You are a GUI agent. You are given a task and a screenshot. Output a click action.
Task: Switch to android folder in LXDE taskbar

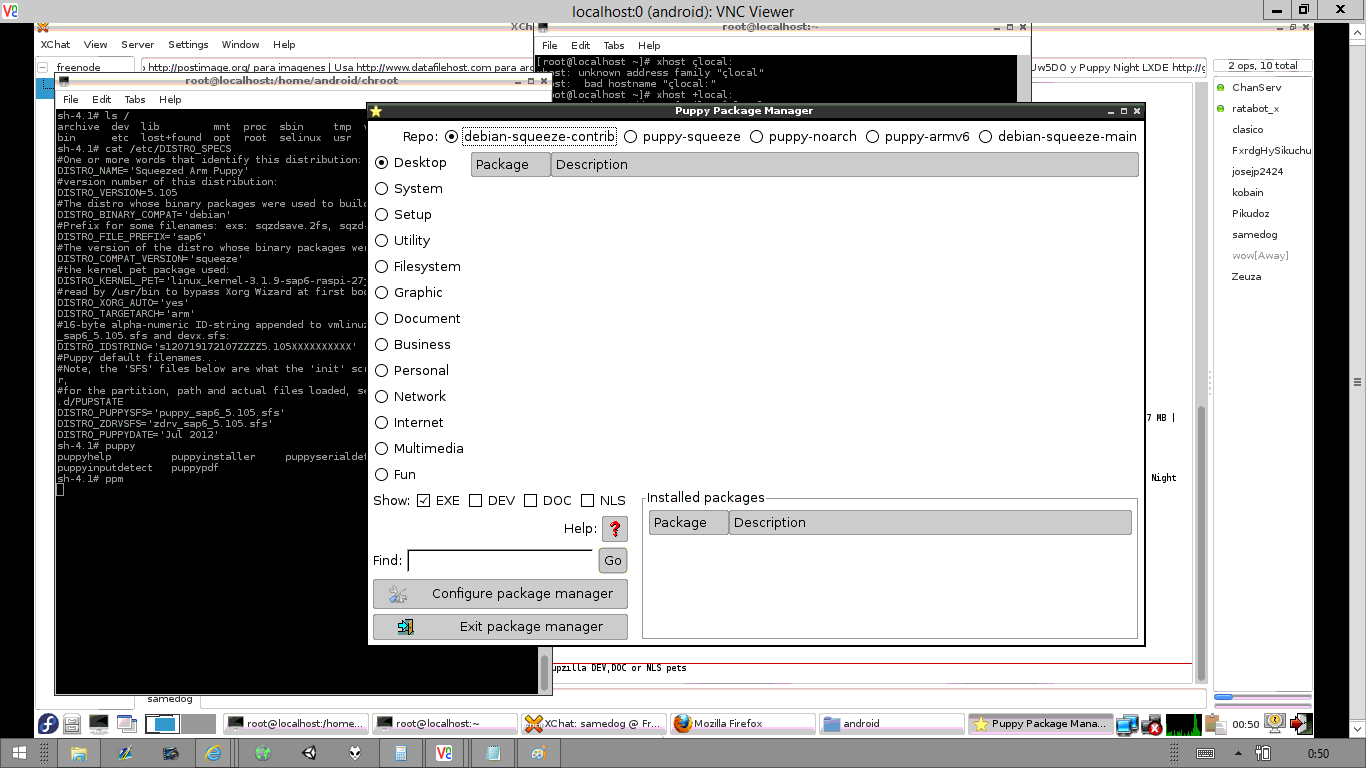pyautogui.click(x=891, y=723)
